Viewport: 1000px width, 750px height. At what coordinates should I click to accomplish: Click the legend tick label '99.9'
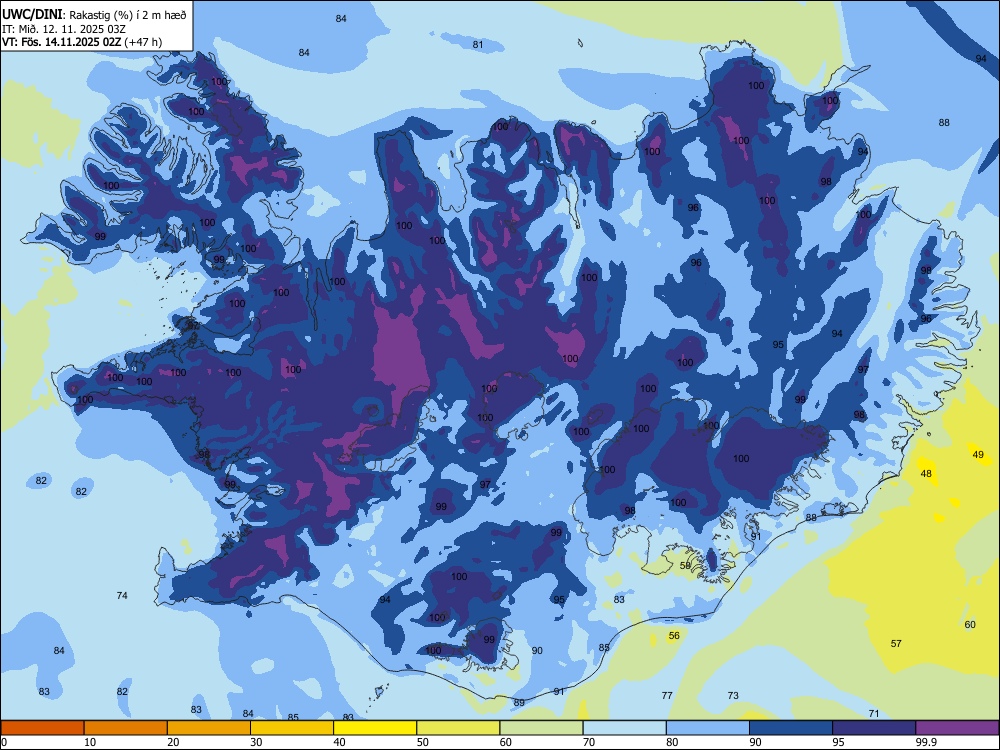point(925,742)
